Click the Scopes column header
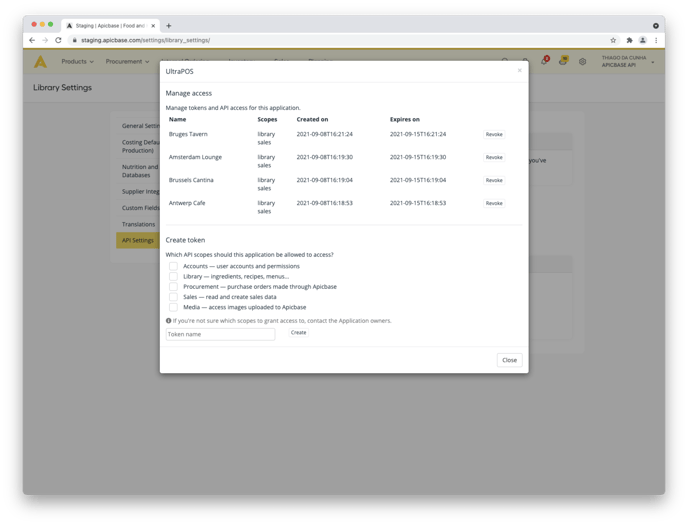 267,119
